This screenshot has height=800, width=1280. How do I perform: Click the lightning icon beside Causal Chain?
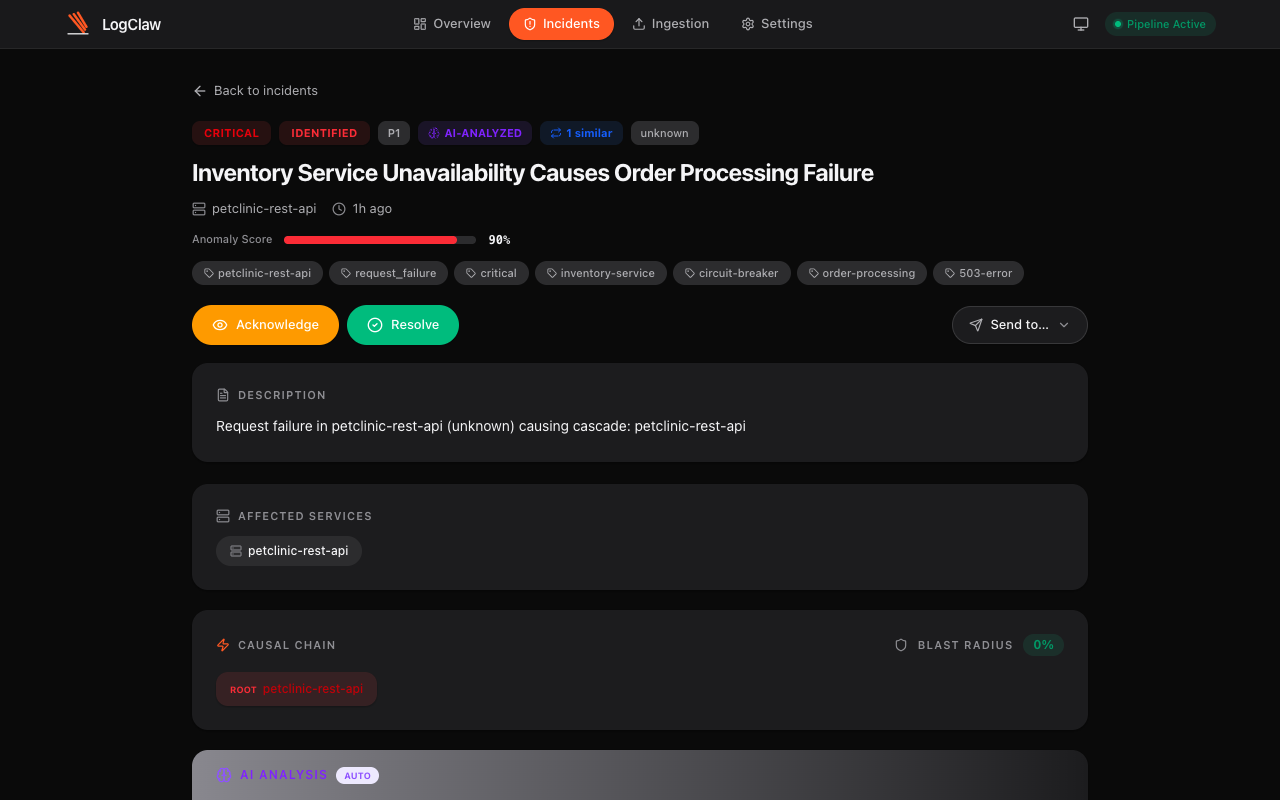click(222, 645)
